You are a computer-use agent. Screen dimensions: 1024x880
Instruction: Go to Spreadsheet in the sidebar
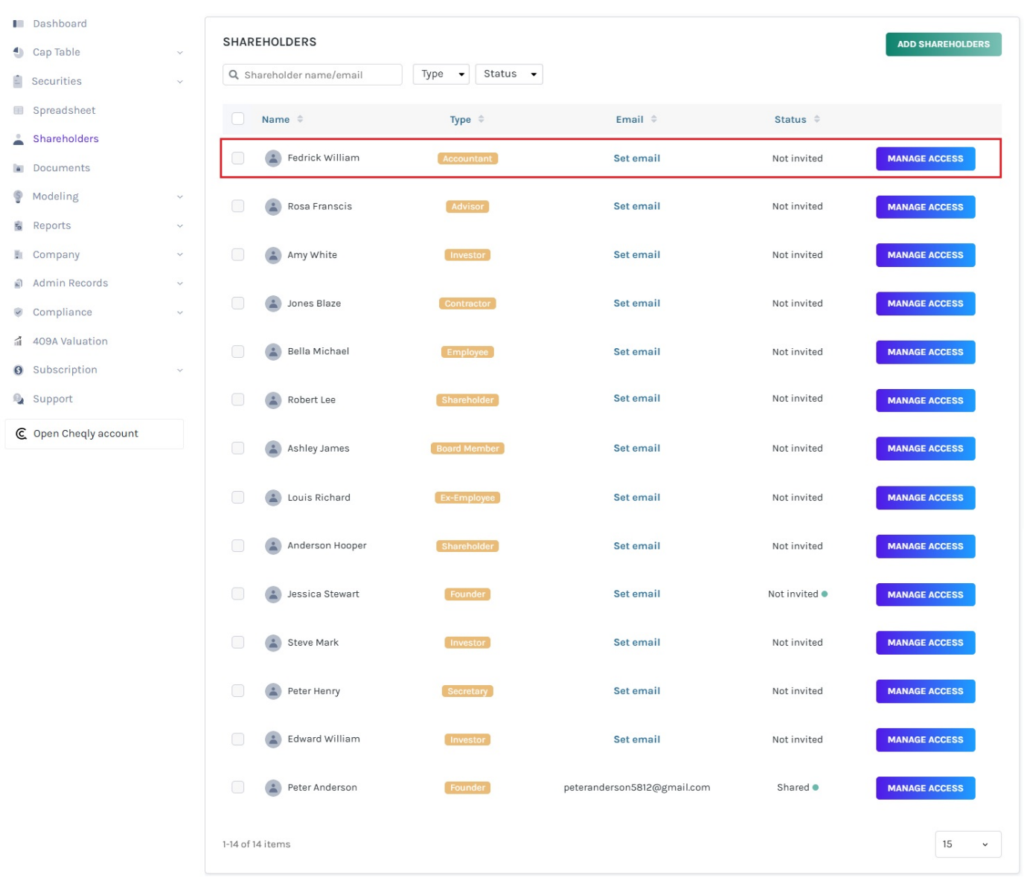[x=64, y=110]
